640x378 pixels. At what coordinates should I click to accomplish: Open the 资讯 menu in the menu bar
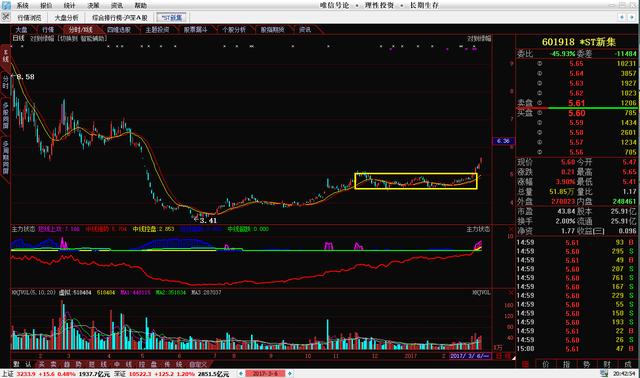117,5
